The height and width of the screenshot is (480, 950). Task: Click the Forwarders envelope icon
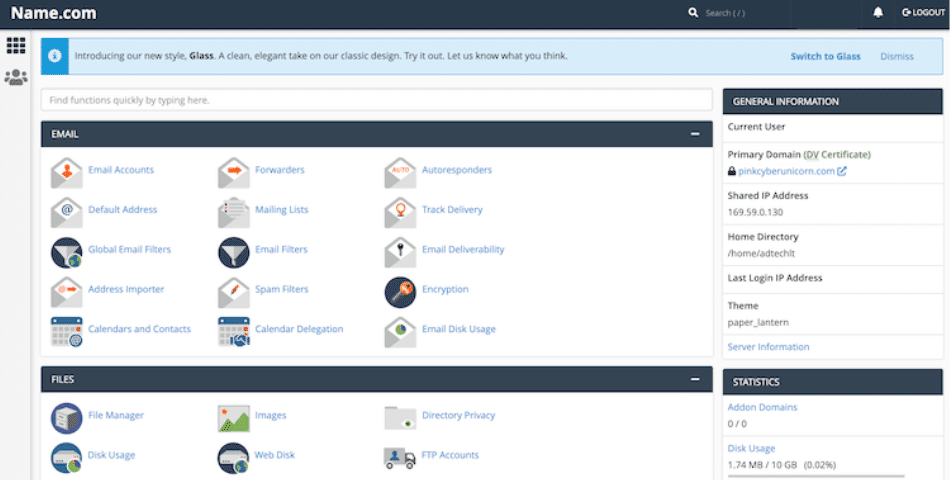pos(233,171)
